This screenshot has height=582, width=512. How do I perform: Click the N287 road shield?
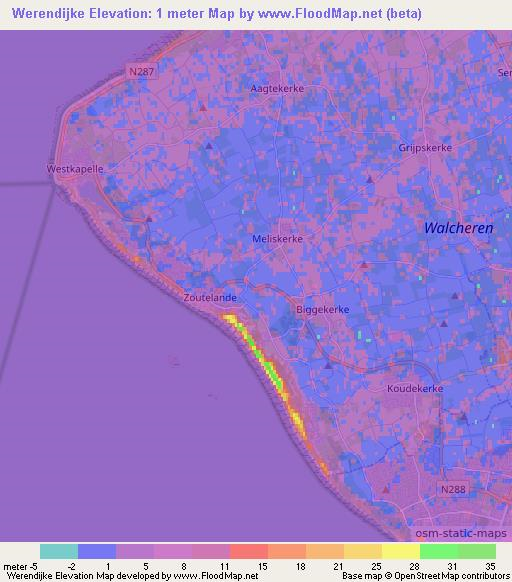141,71
